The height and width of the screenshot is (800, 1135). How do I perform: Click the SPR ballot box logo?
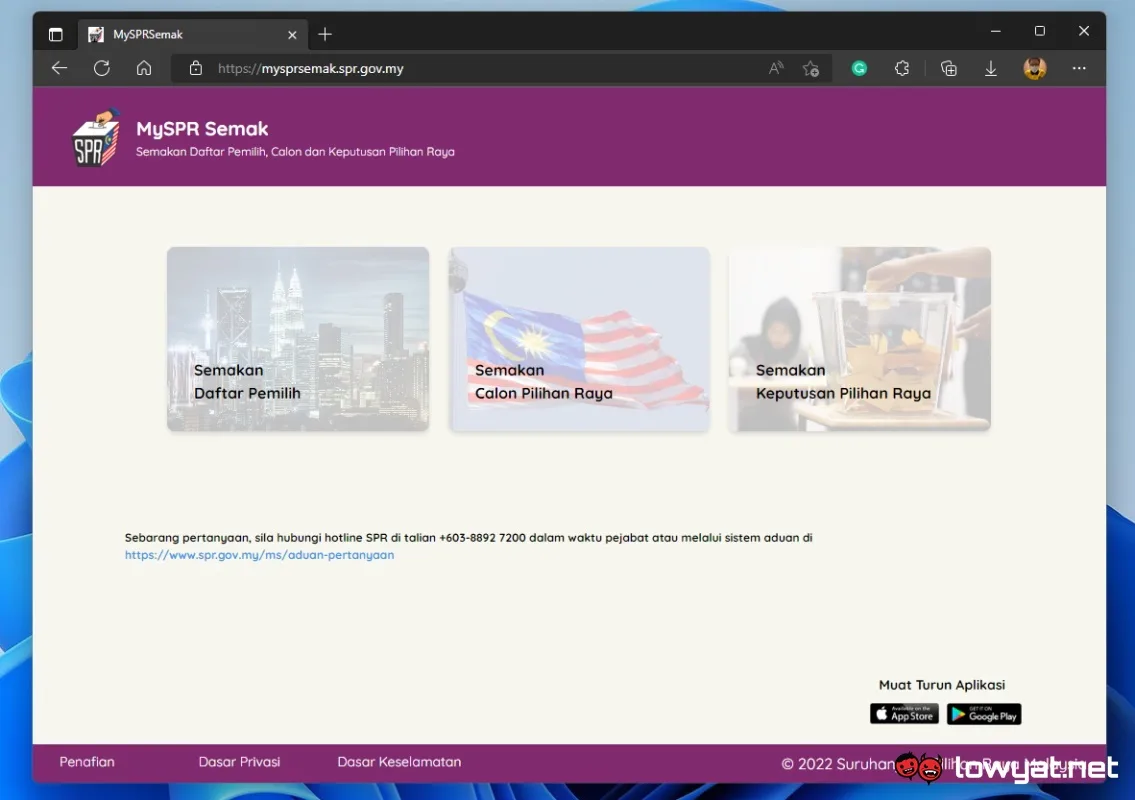tap(96, 138)
